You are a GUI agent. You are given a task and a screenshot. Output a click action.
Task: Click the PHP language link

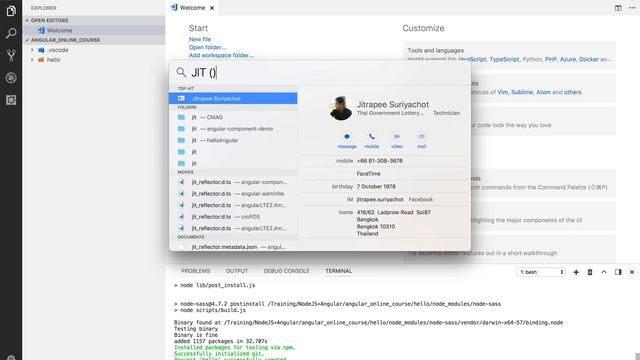pos(551,59)
